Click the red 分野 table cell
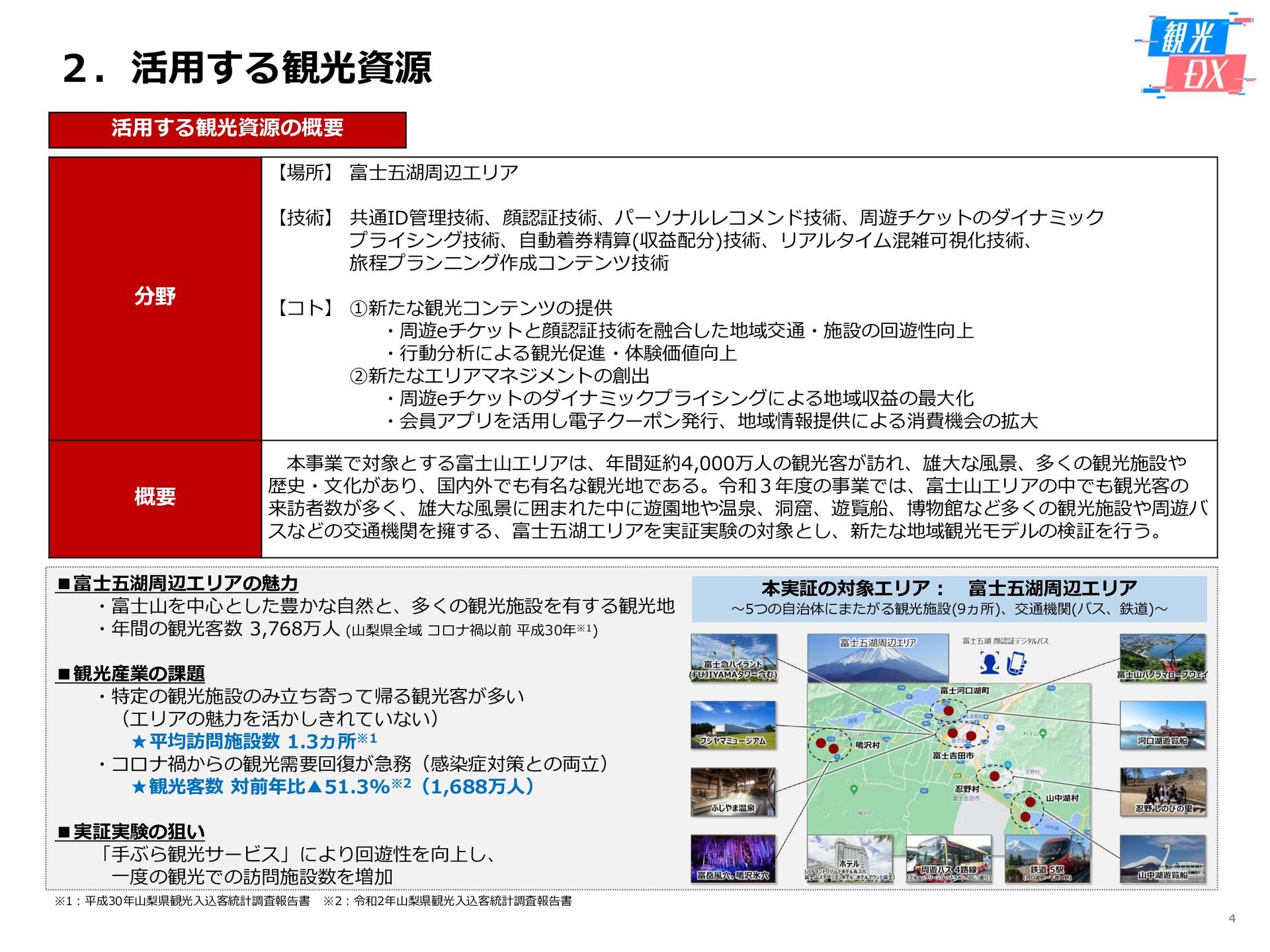 pyautogui.click(x=155, y=297)
